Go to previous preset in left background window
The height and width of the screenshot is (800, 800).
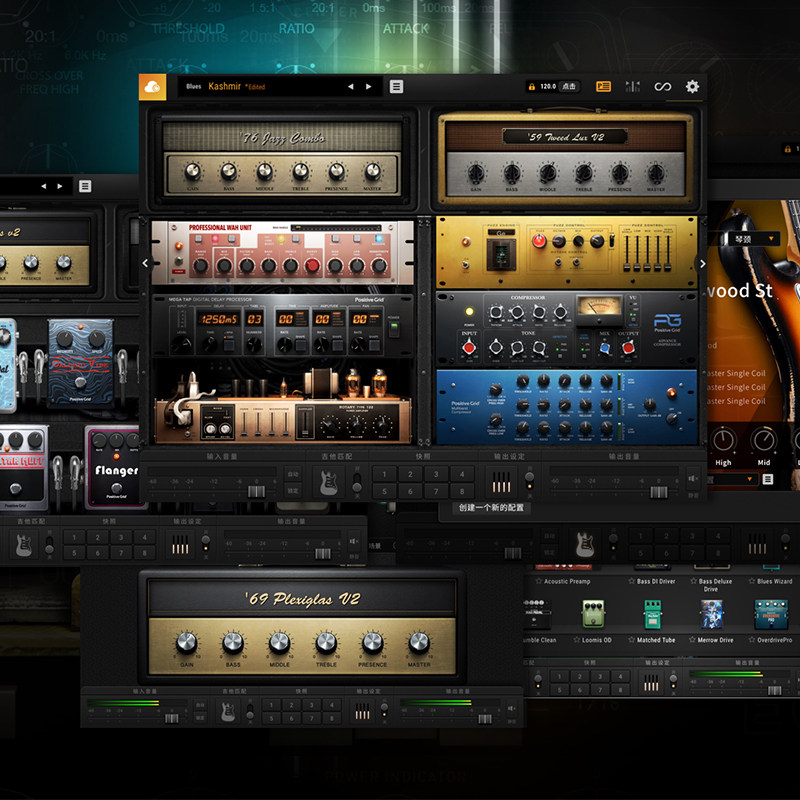[x=43, y=186]
